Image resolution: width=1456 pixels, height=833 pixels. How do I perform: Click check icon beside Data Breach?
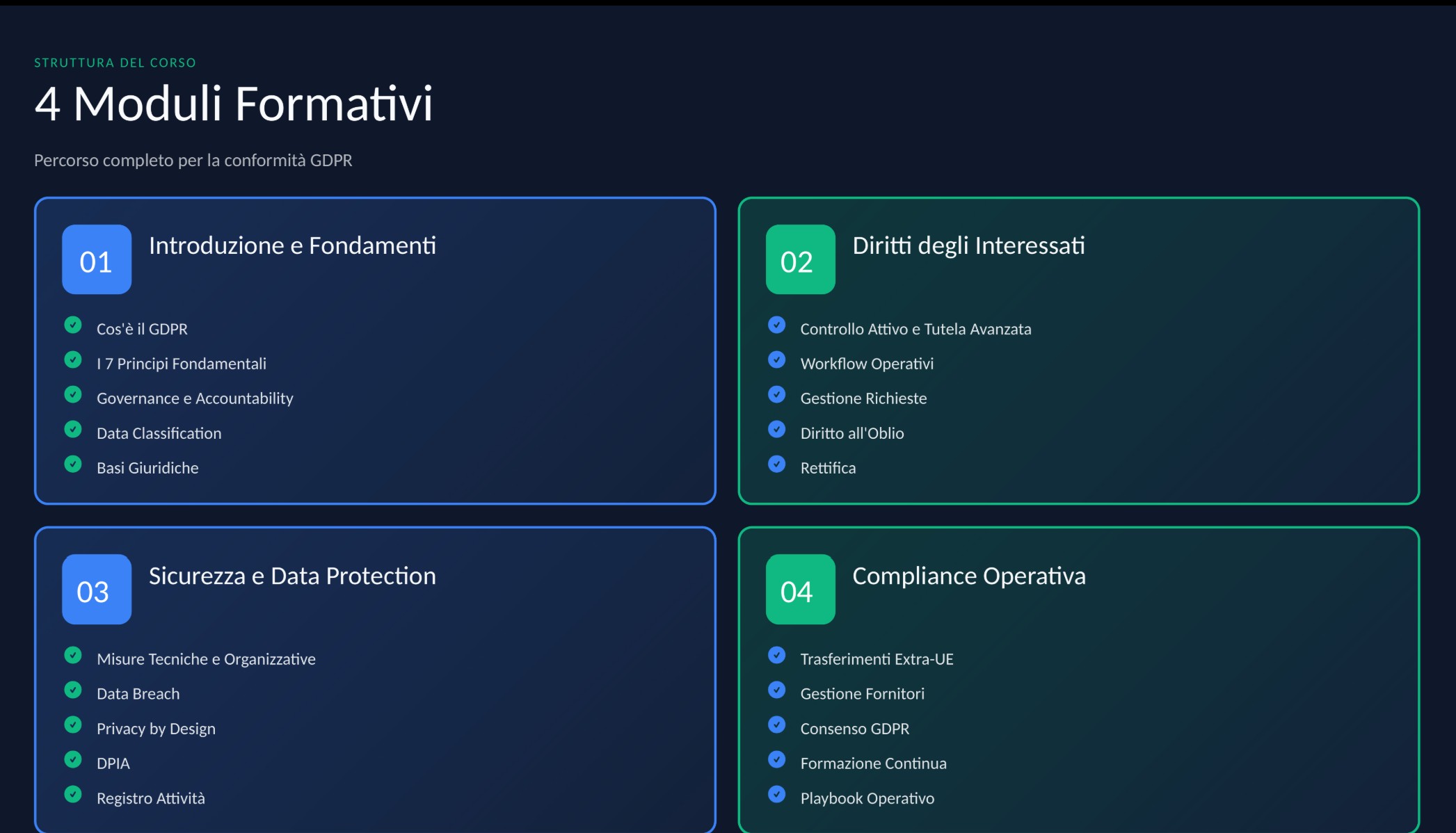click(x=73, y=690)
